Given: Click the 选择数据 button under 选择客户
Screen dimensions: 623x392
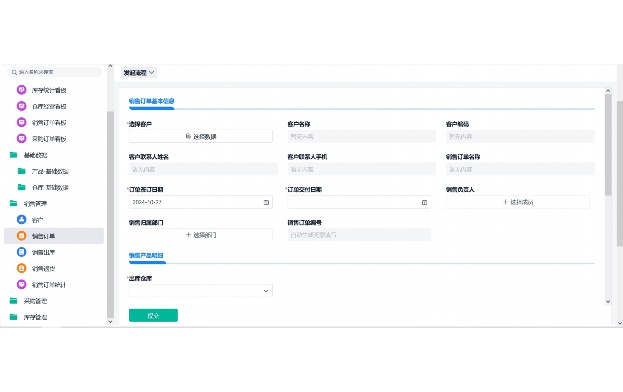Looking at the screenshot, I should [x=201, y=136].
